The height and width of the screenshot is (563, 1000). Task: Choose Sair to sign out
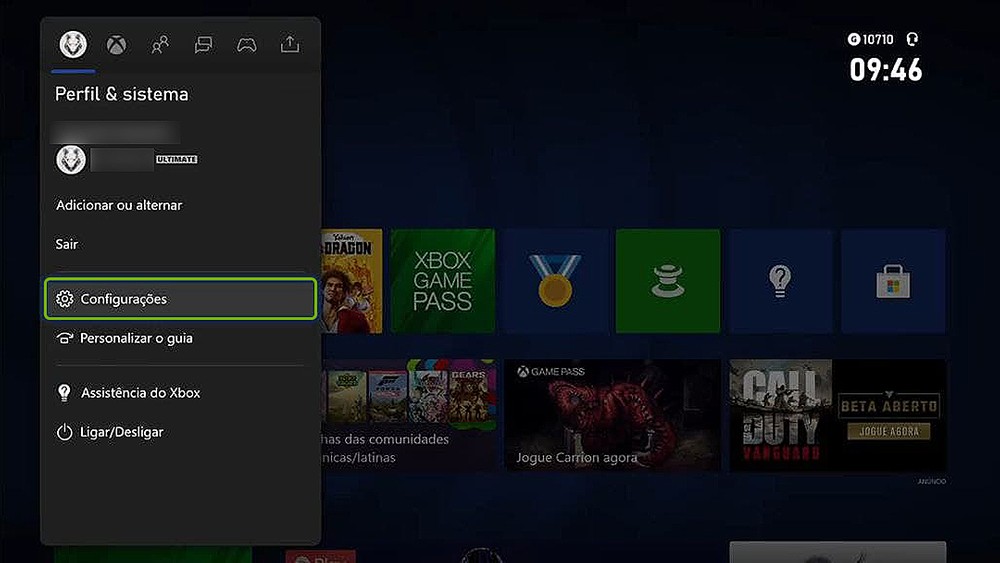[x=67, y=244]
